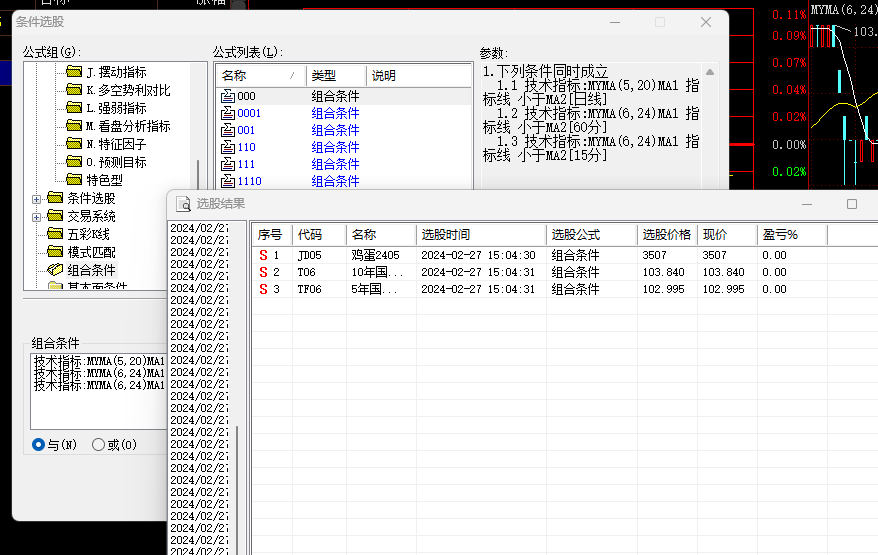Sort results by 代码 column

pos(319,235)
